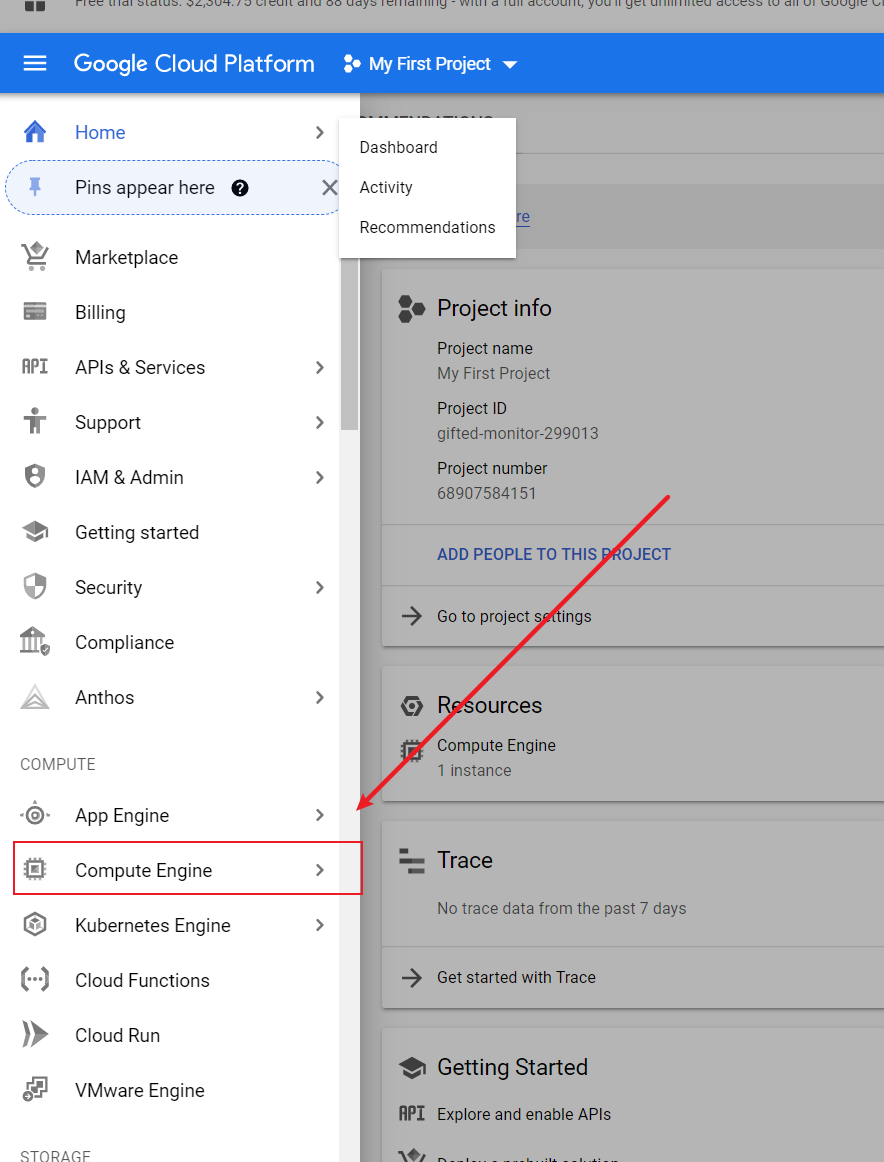Click the '1 instance' text under Resources
Screen dimensions: 884x1162
click(x=473, y=770)
